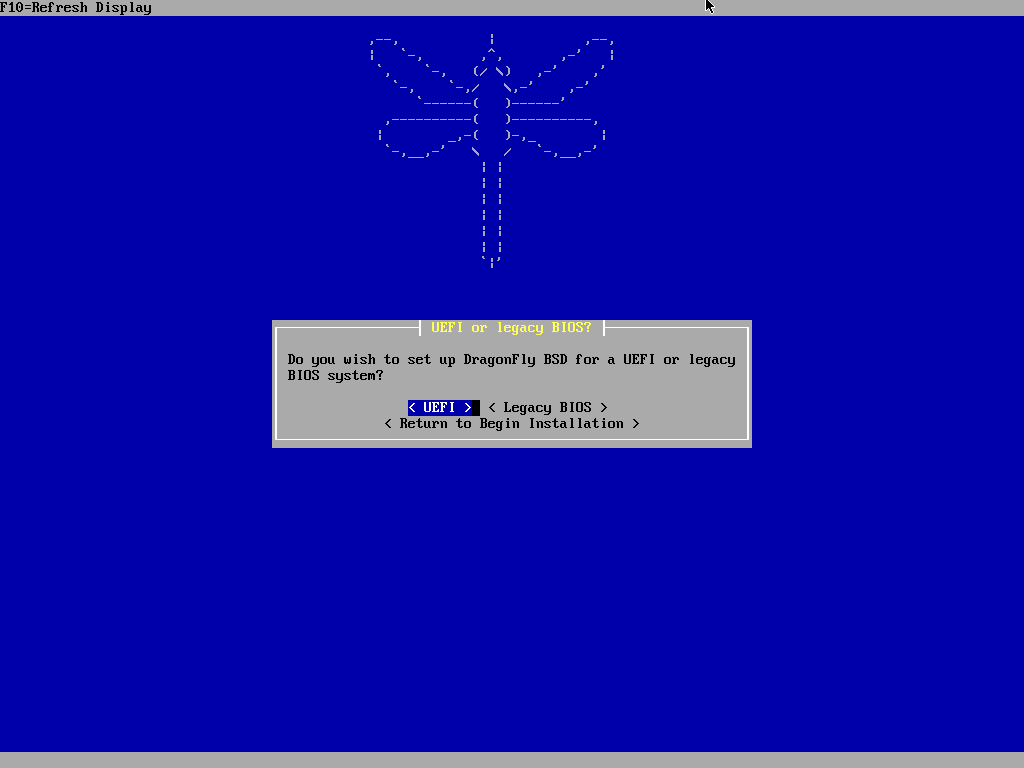
Task: Activate Return to Begin Installation
Action: (511, 423)
